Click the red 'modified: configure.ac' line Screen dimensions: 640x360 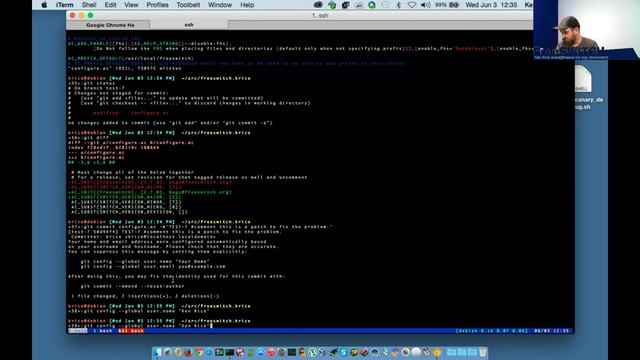click(x=130, y=113)
